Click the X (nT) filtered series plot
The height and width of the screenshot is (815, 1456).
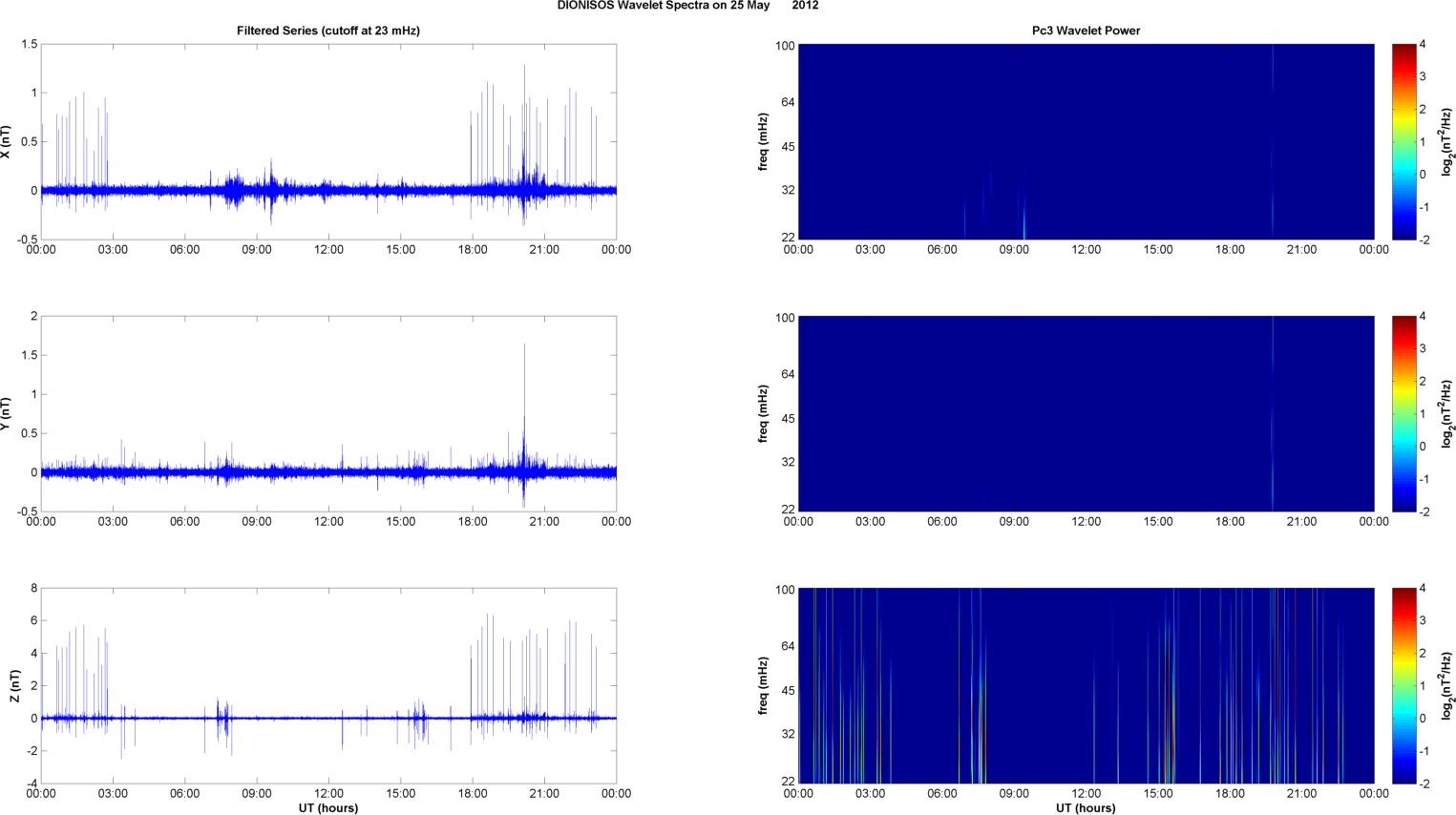click(x=328, y=142)
